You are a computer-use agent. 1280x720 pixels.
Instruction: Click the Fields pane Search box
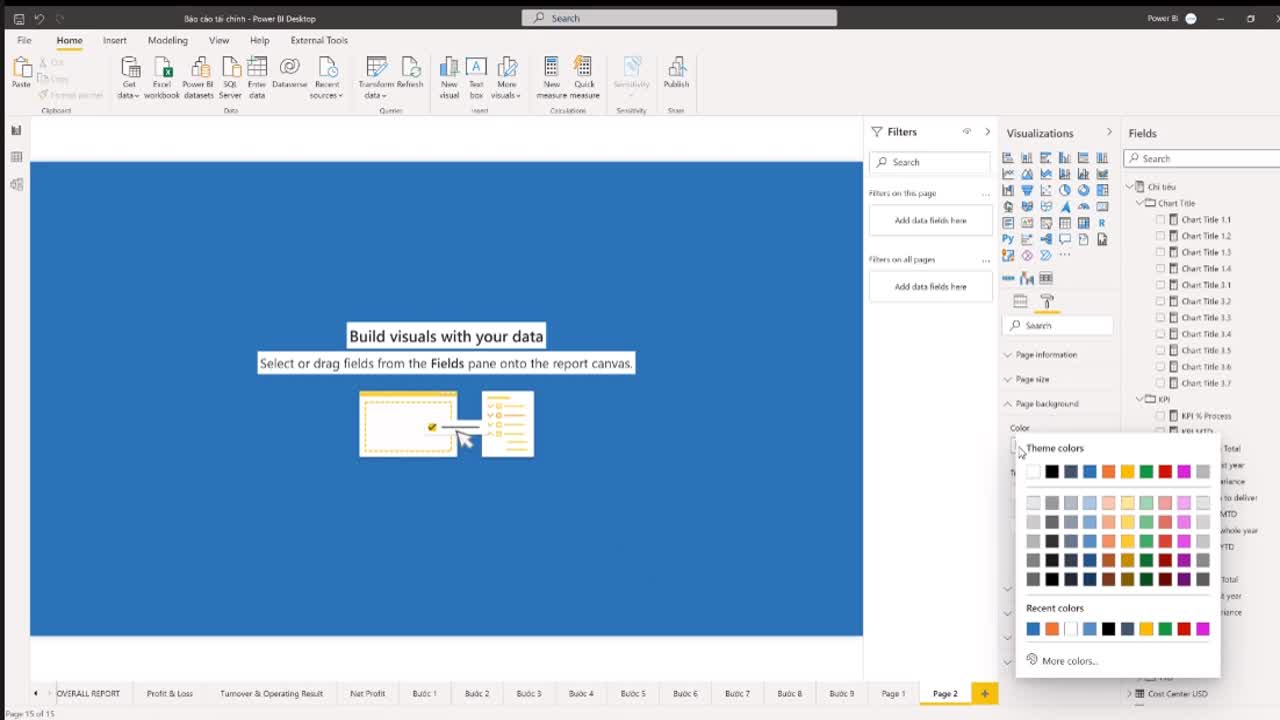click(x=1203, y=159)
